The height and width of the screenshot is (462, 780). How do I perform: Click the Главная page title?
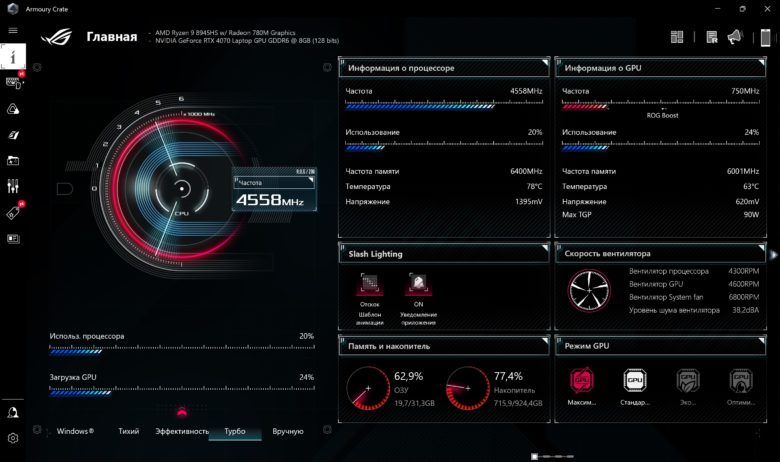pyautogui.click(x=111, y=37)
